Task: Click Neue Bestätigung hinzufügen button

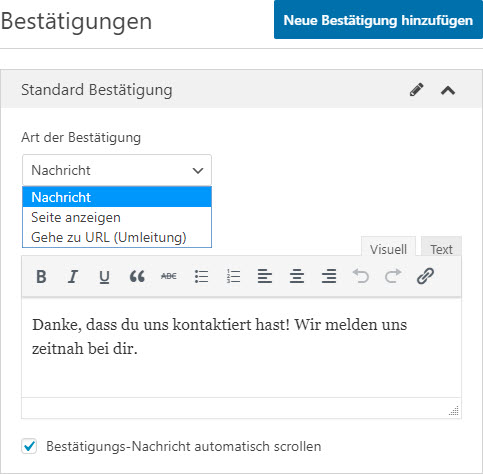Action: point(378,20)
